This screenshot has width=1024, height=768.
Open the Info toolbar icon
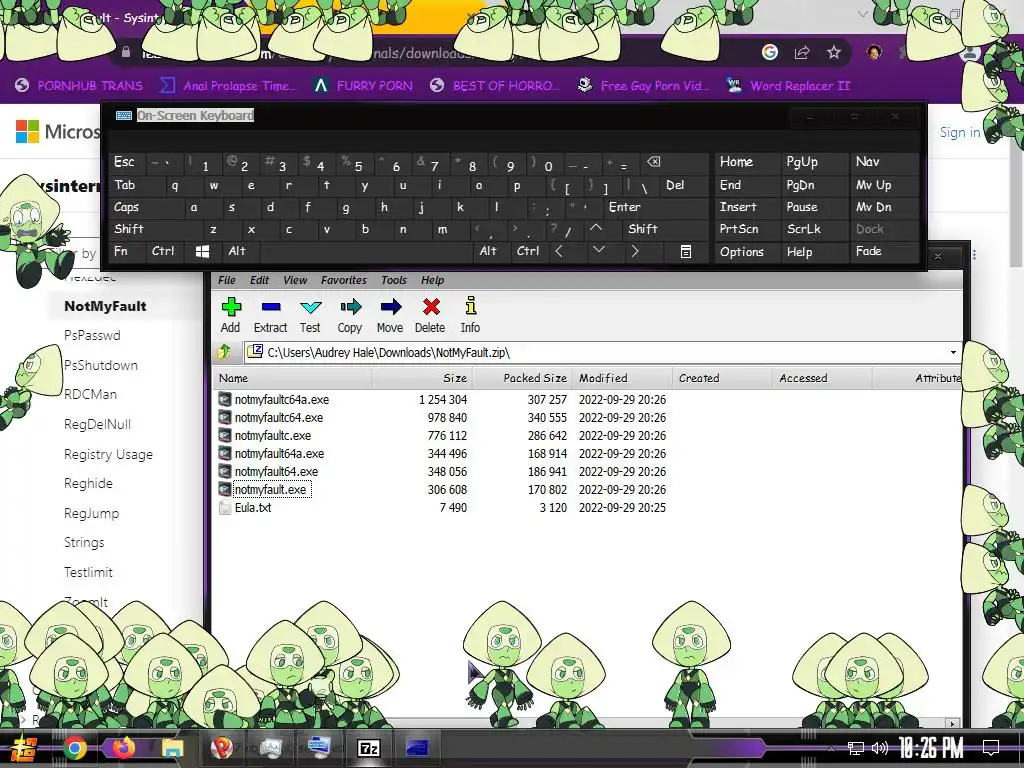(470, 315)
